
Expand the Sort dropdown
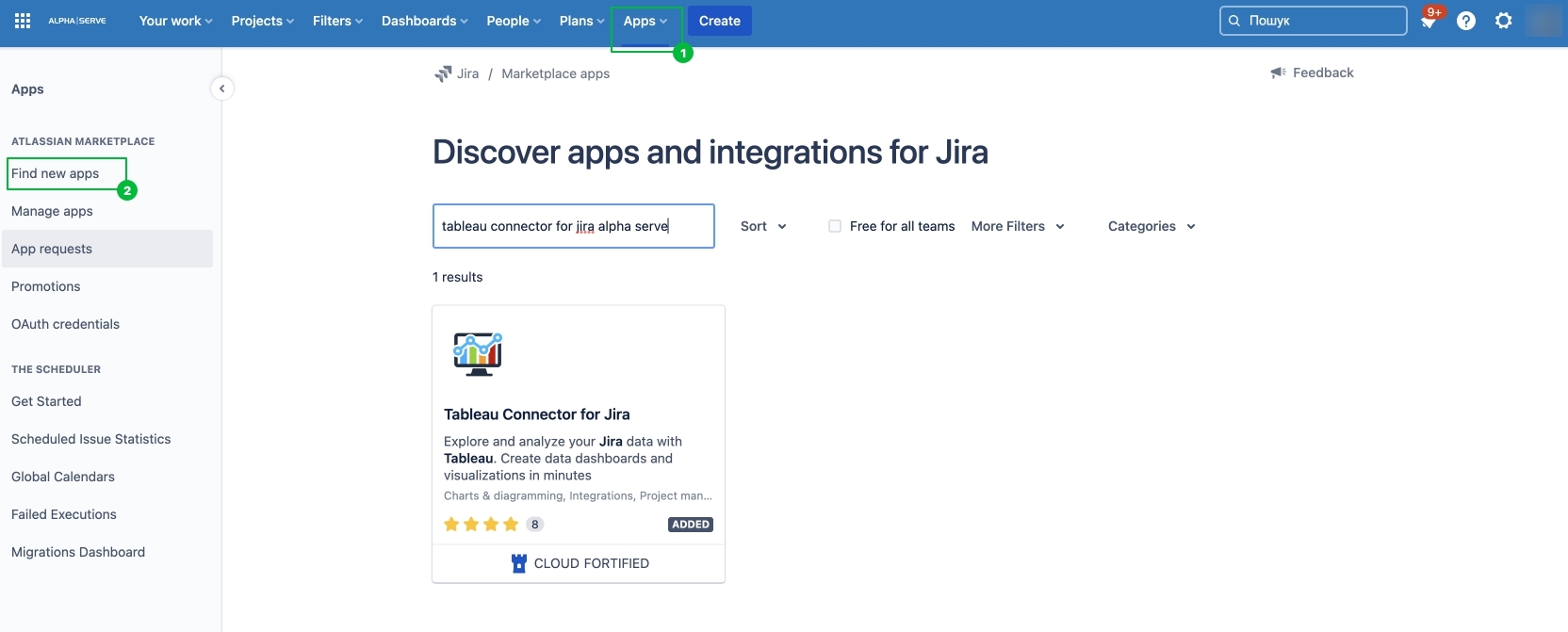(763, 226)
